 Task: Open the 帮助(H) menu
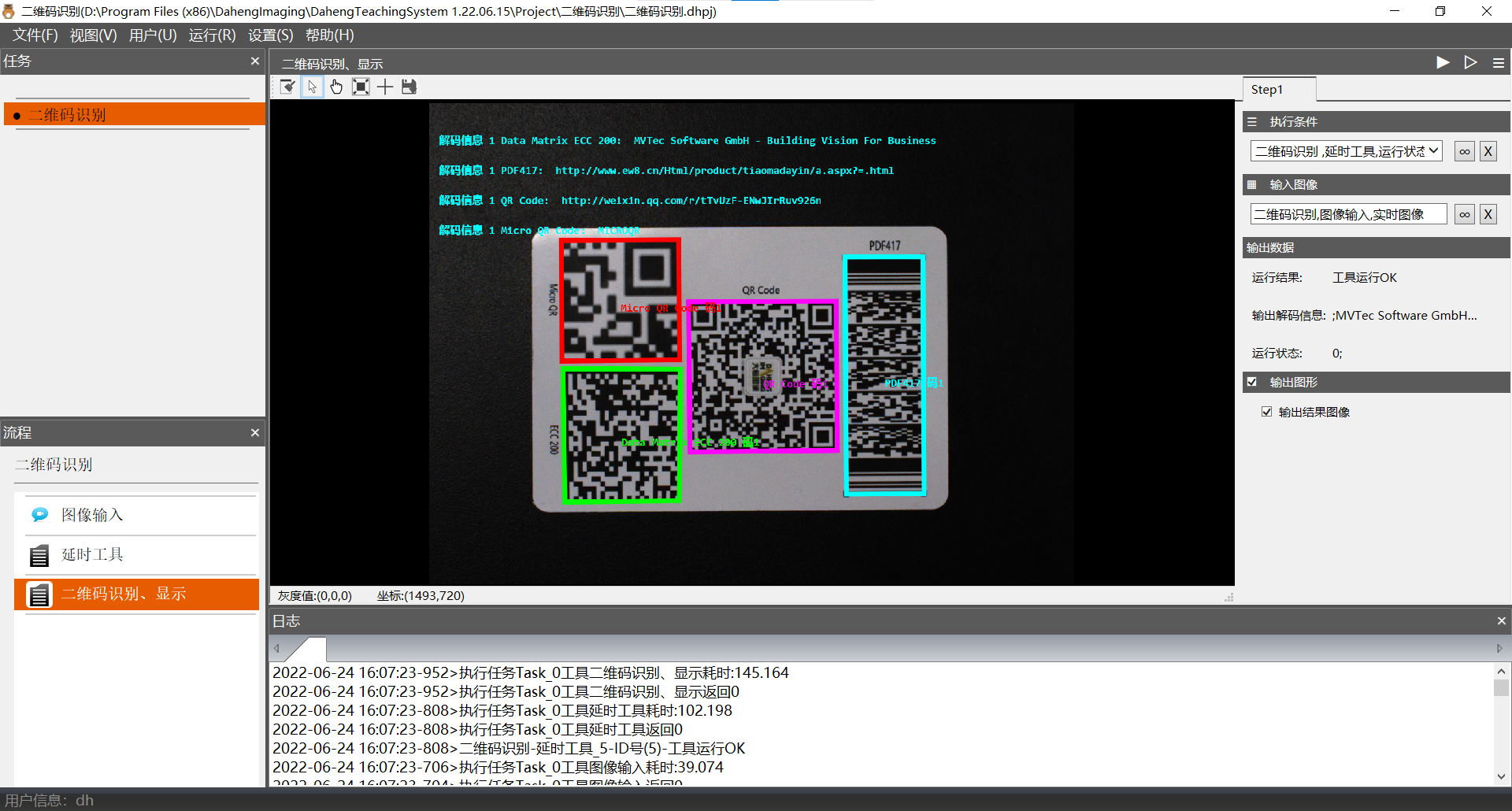pos(329,35)
